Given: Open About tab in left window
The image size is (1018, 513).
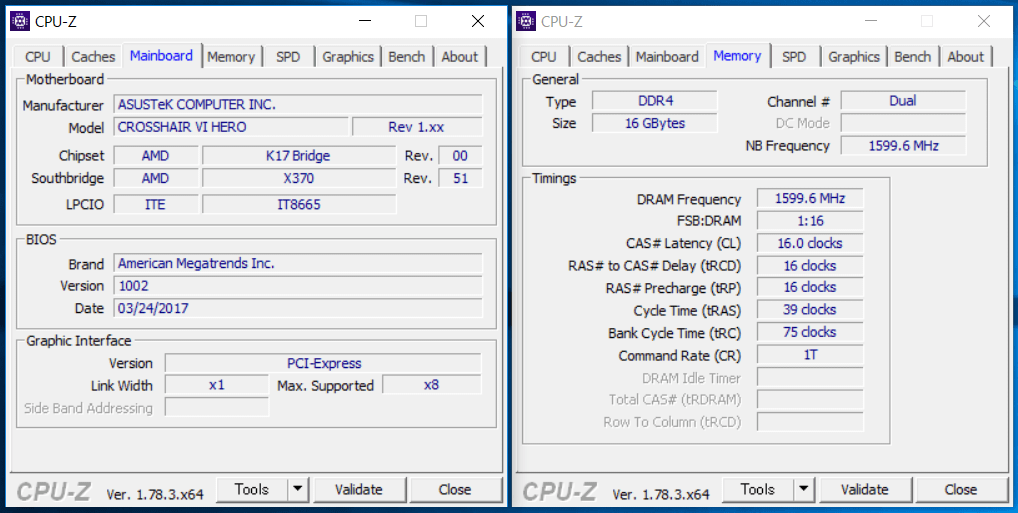Looking at the screenshot, I should pyautogui.click(x=460, y=57).
